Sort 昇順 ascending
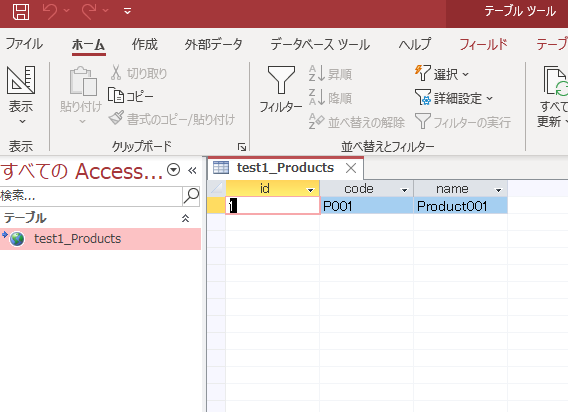568x412 pixels. coord(330,74)
